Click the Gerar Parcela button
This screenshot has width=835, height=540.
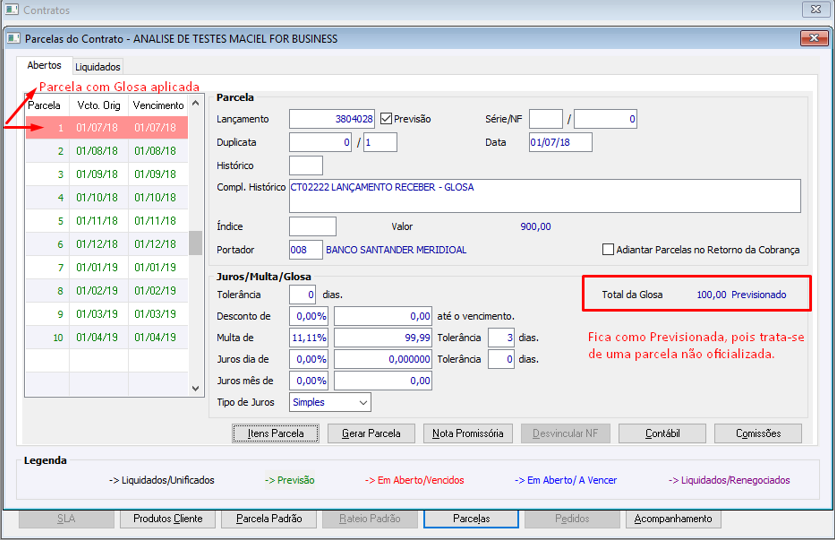tap(371, 433)
